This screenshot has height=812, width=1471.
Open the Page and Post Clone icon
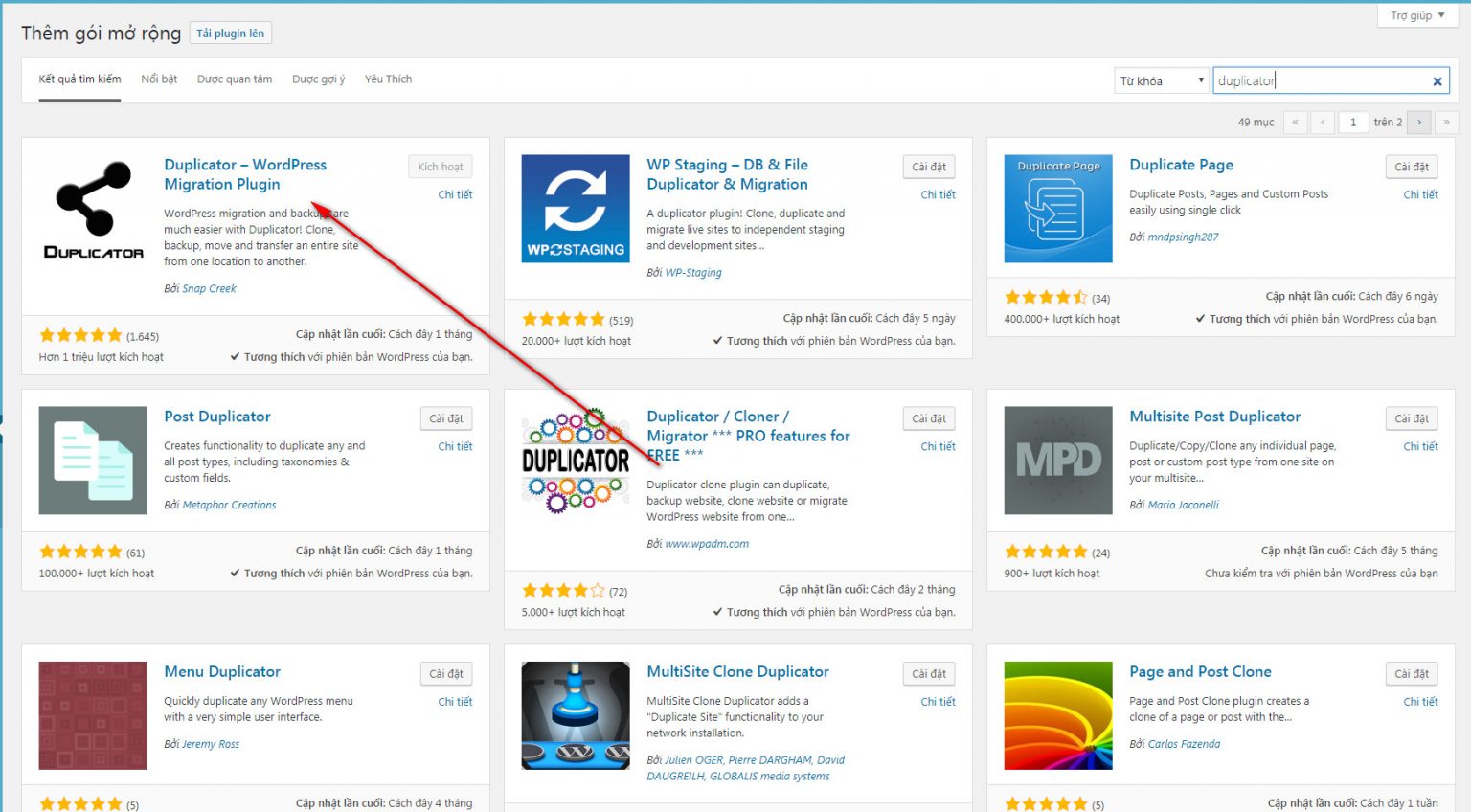pos(1058,715)
